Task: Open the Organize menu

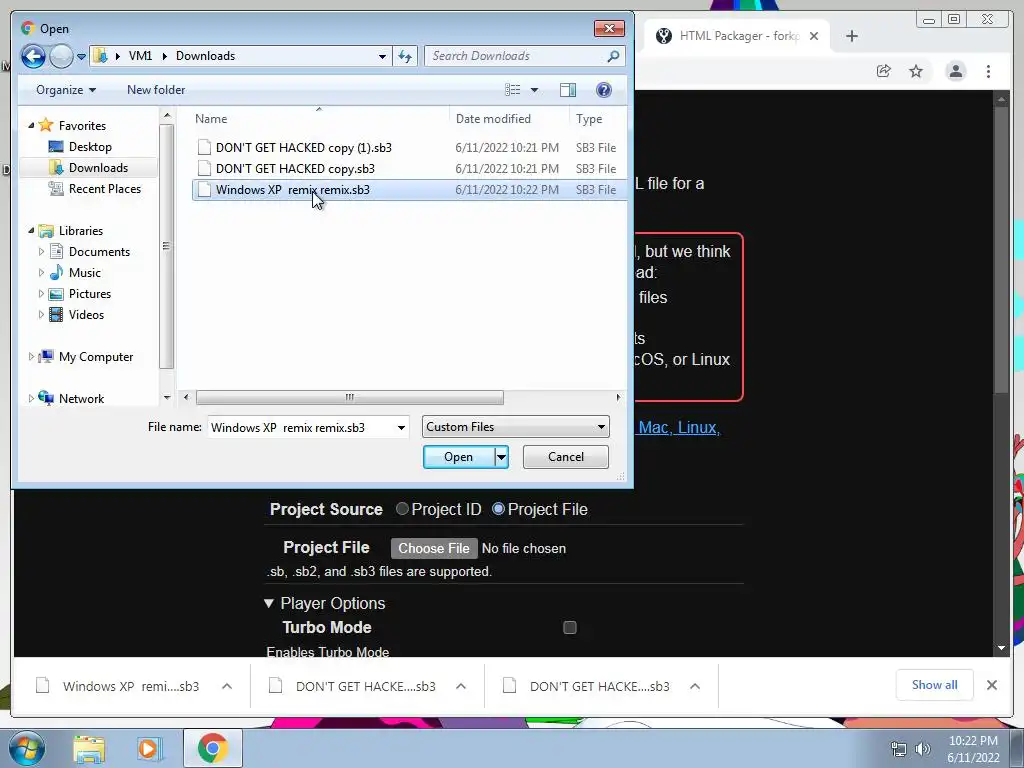Action: [66, 90]
